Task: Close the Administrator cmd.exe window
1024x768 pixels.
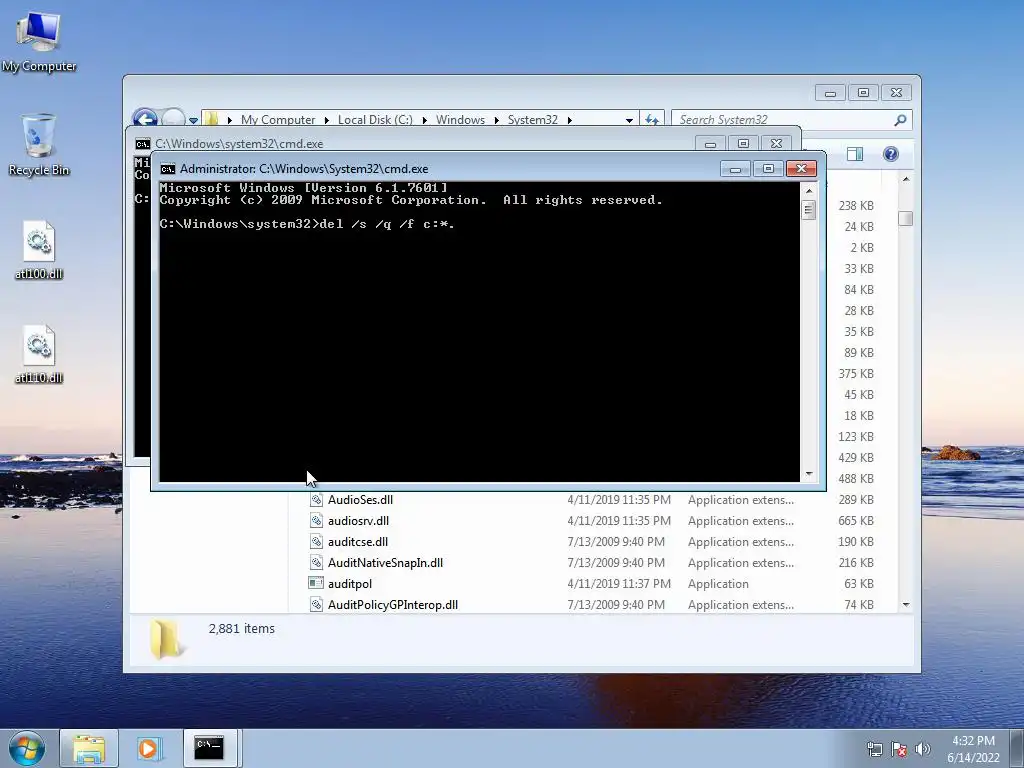Action: tap(801, 168)
